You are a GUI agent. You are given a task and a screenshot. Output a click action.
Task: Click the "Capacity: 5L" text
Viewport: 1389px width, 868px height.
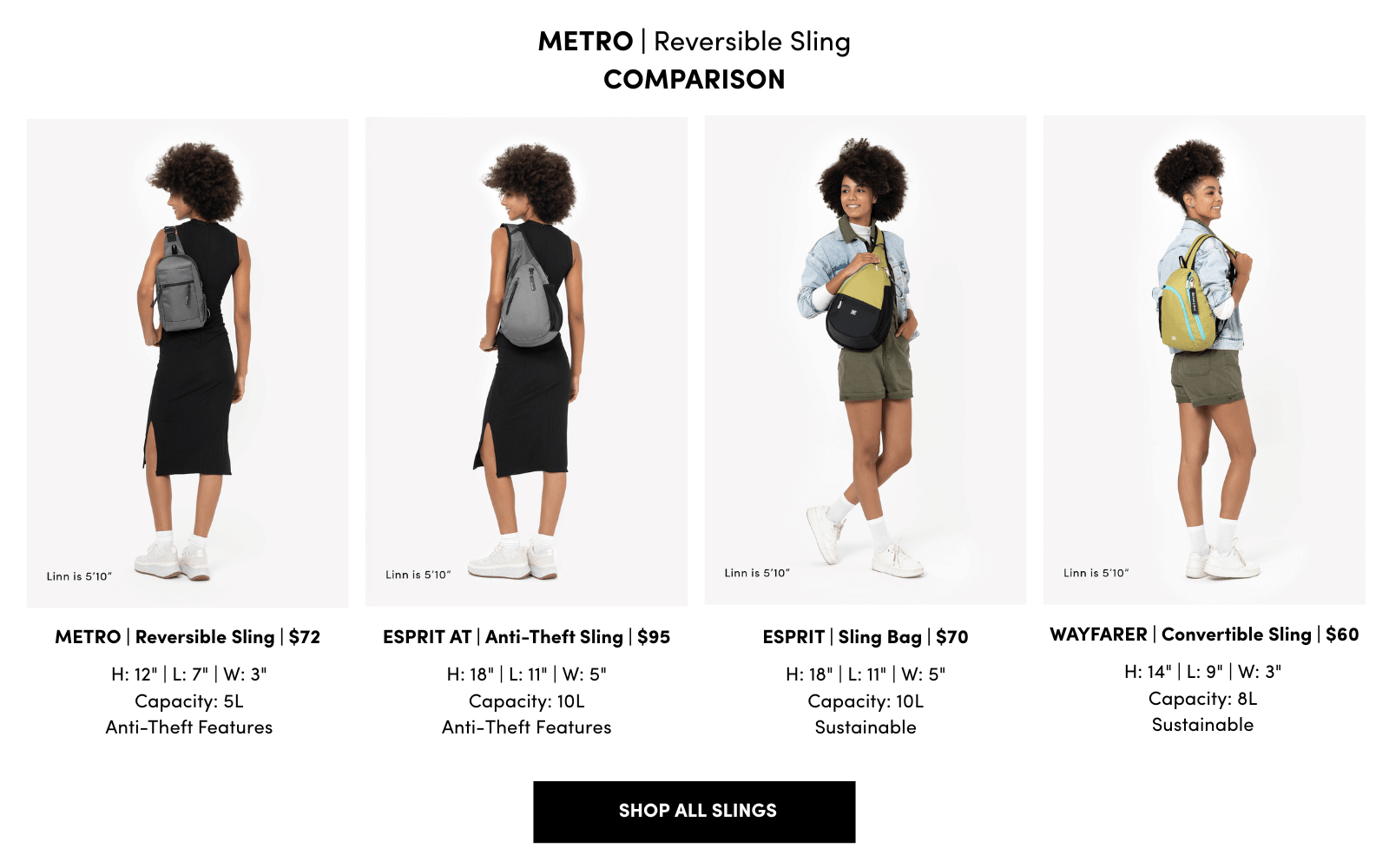(189, 701)
